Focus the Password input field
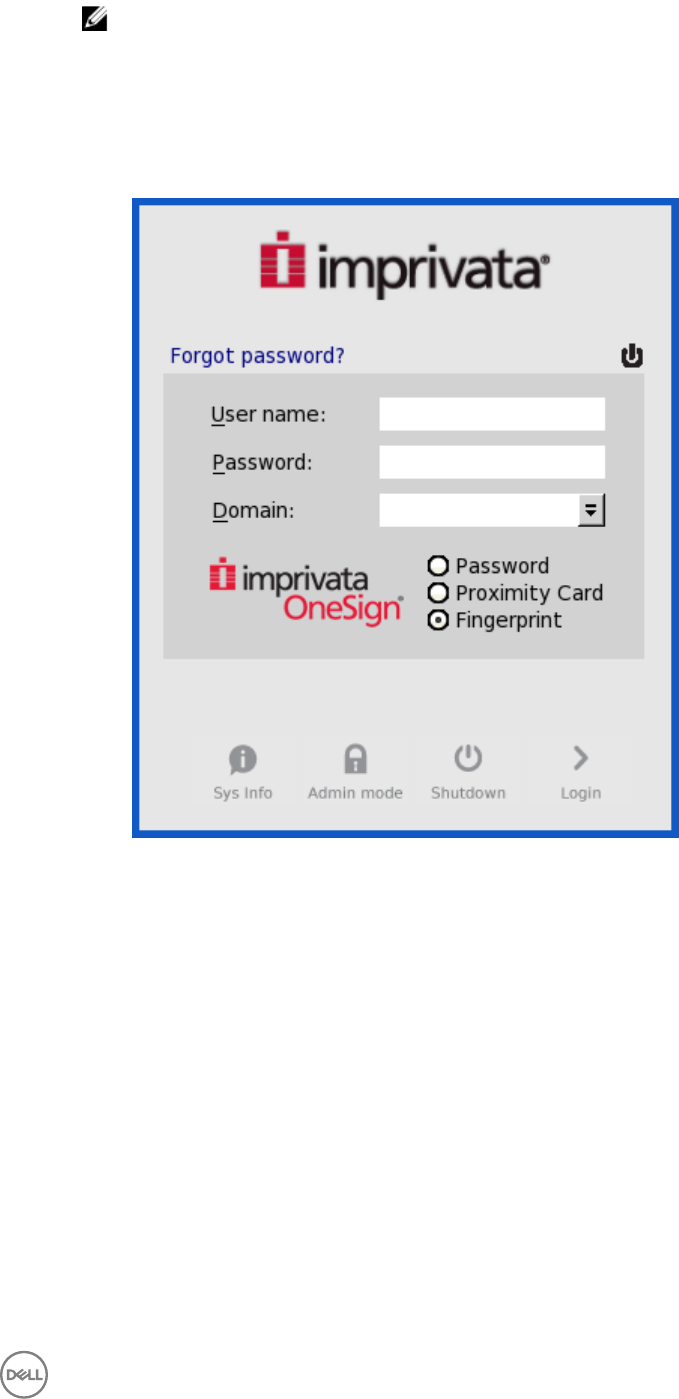 pos(492,462)
